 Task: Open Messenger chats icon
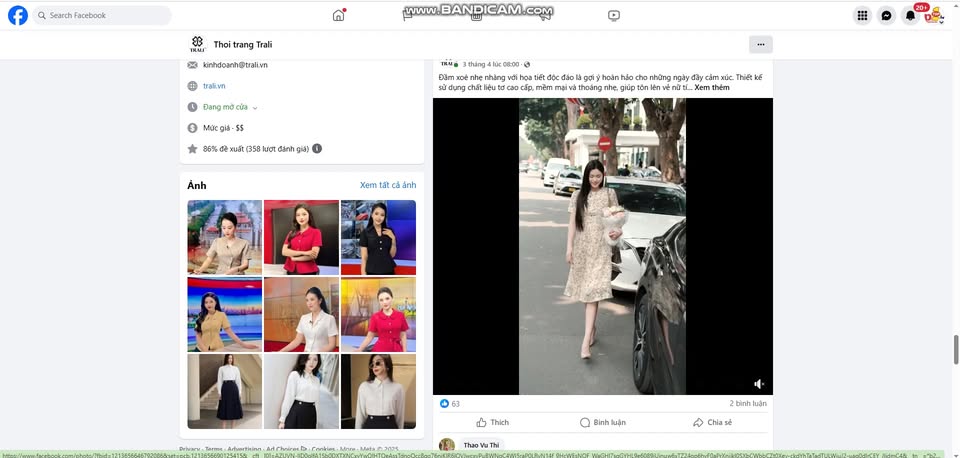click(x=886, y=15)
